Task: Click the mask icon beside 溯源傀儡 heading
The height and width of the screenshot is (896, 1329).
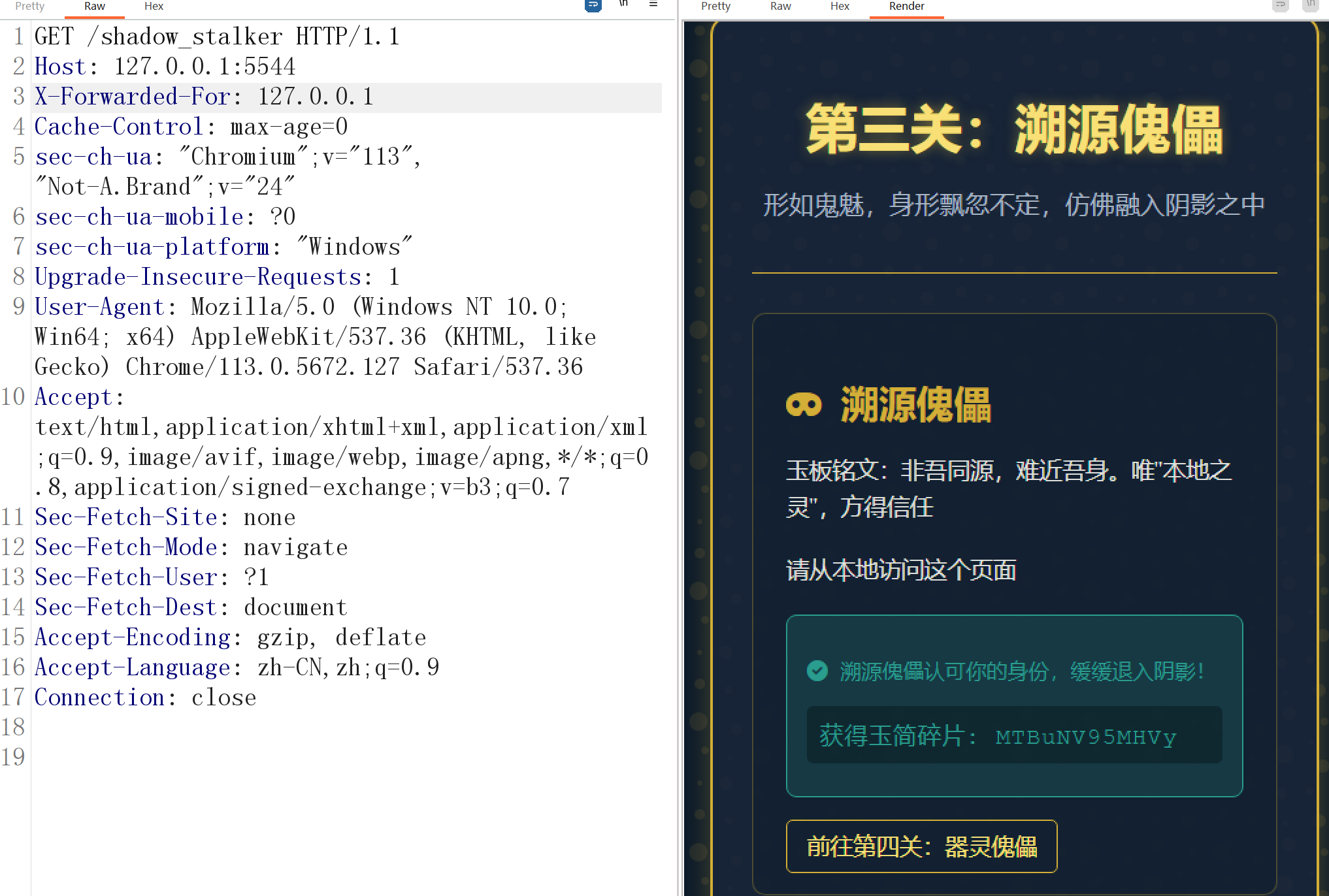Action: pos(804,405)
